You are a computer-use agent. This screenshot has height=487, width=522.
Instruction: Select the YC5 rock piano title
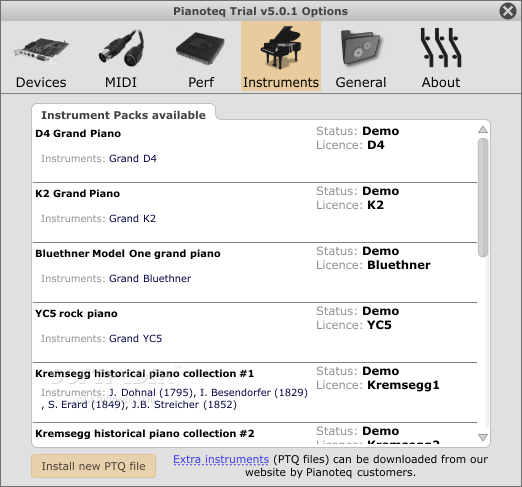tap(76, 314)
